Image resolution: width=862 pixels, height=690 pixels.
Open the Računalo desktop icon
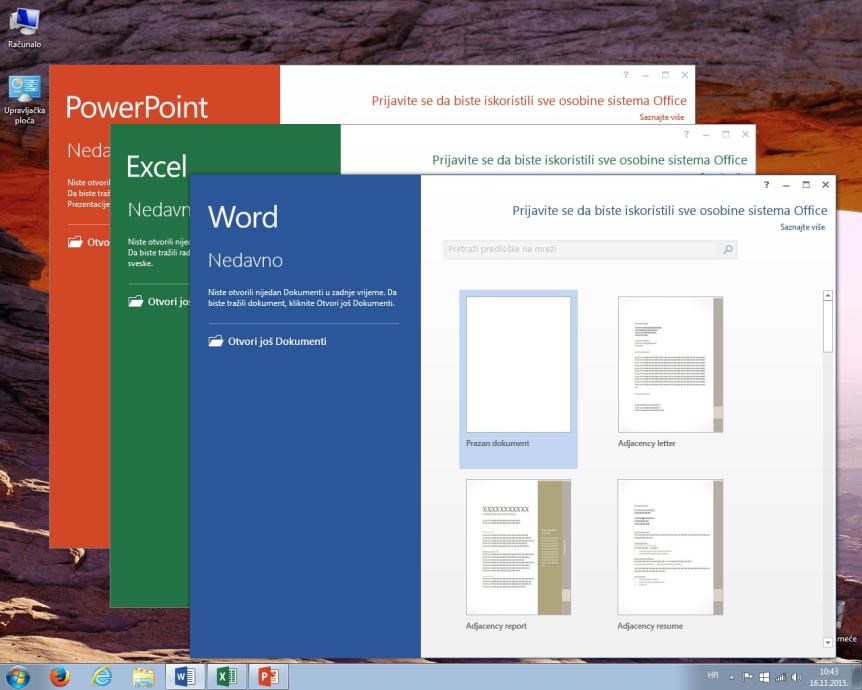pos(24,27)
